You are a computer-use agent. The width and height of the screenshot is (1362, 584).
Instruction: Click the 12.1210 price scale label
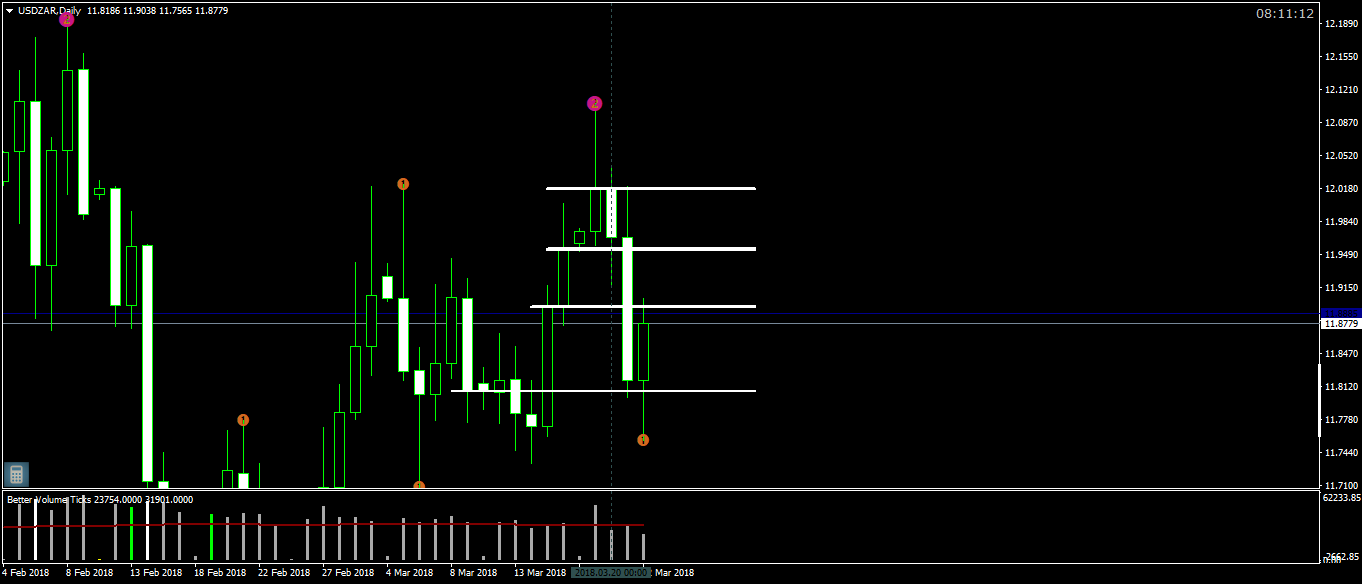point(1340,90)
